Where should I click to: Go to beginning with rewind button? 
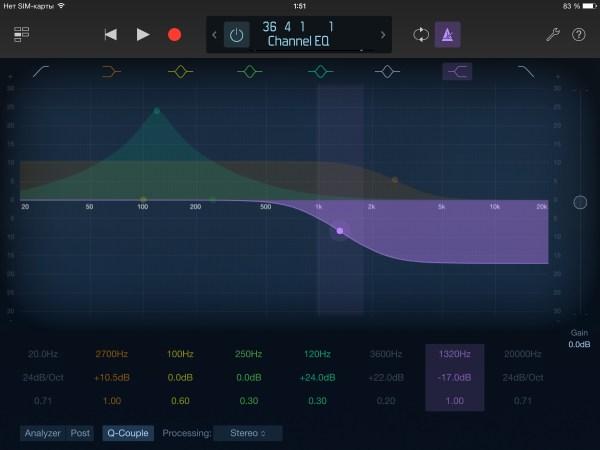pos(111,34)
